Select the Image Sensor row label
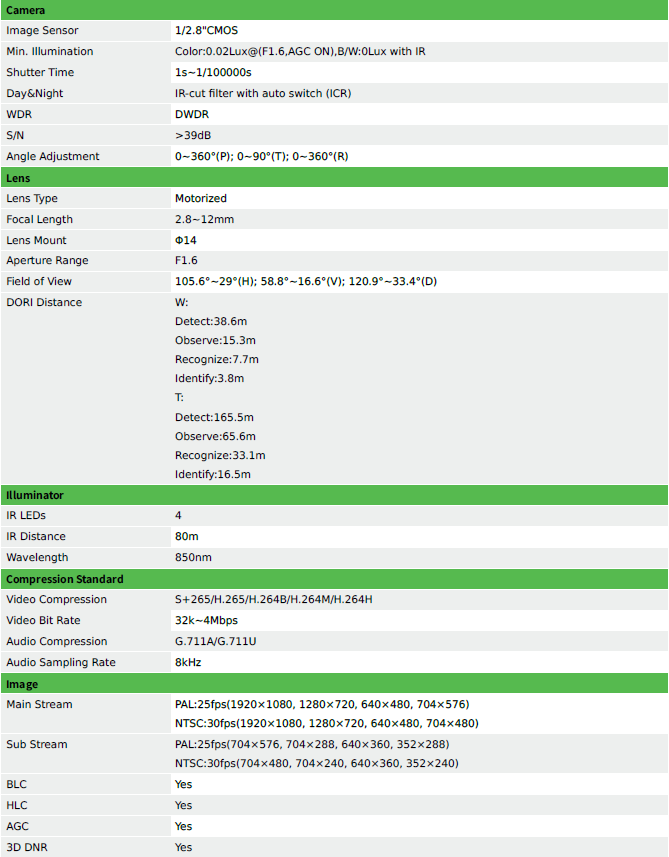669x857 pixels. coord(42,31)
